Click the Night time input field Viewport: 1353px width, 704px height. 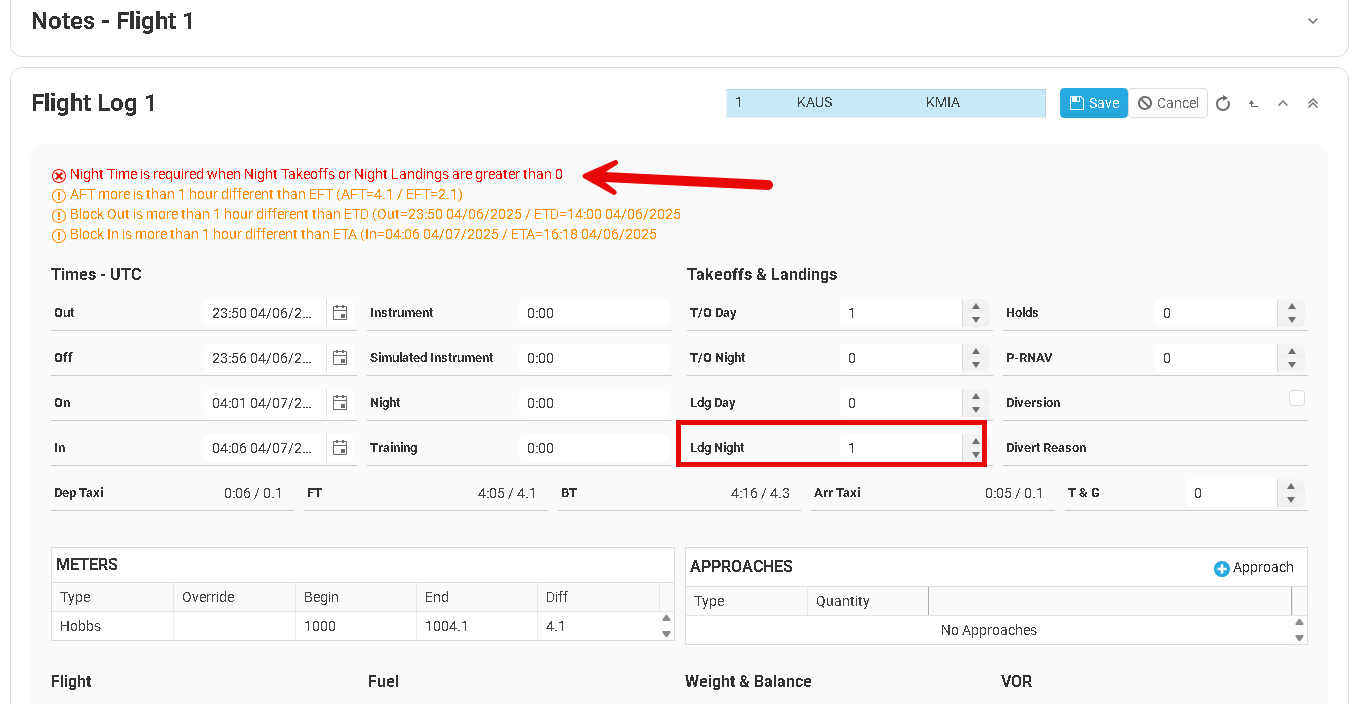coord(594,403)
